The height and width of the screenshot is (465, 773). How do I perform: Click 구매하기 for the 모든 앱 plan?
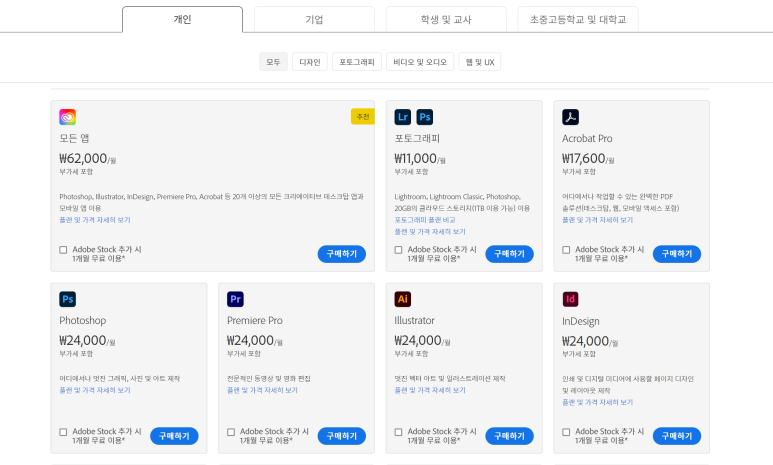(x=342, y=254)
